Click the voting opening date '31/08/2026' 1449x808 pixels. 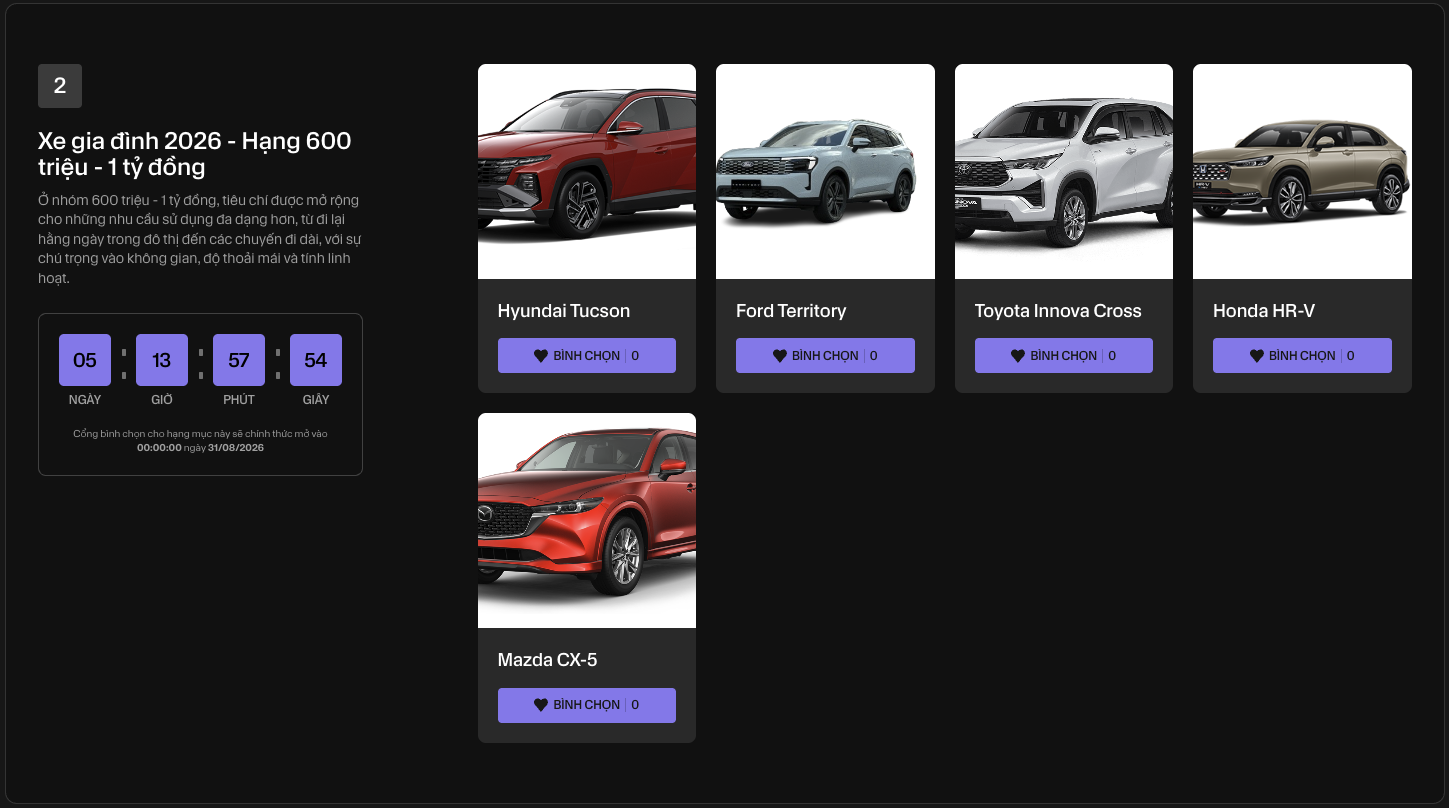(x=236, y=448)
